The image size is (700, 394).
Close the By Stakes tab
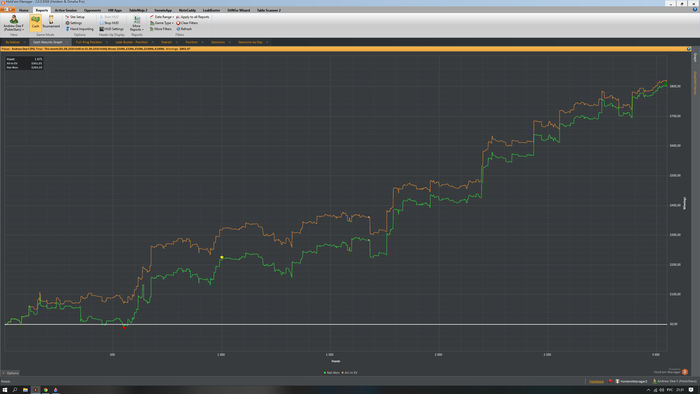25,42
